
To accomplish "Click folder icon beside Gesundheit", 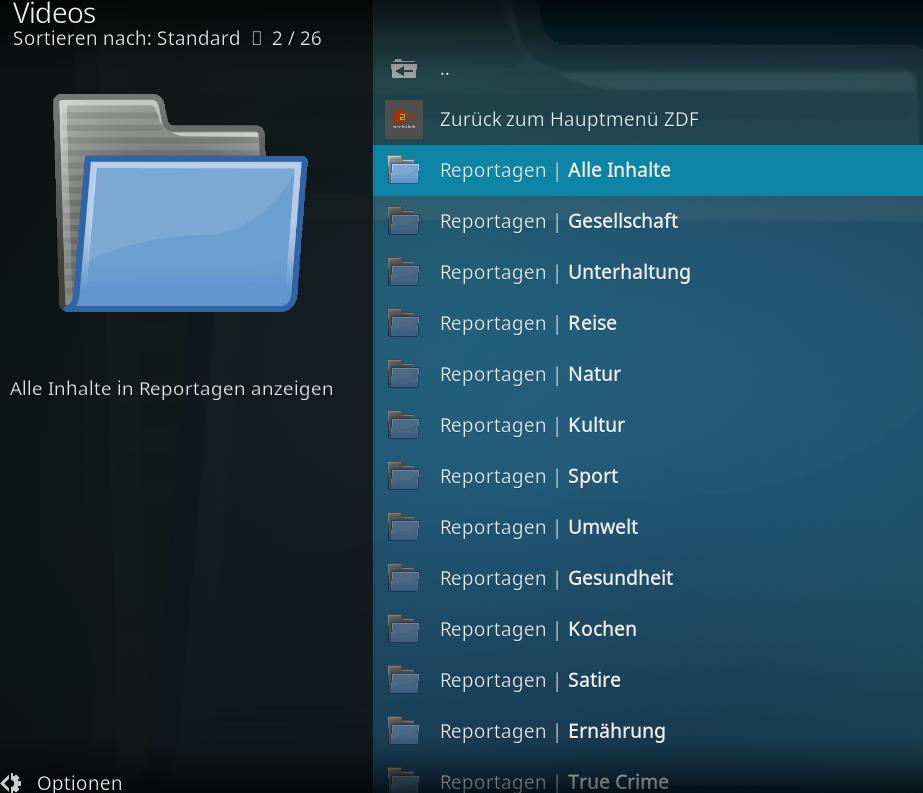I will [x=404, y=578].
